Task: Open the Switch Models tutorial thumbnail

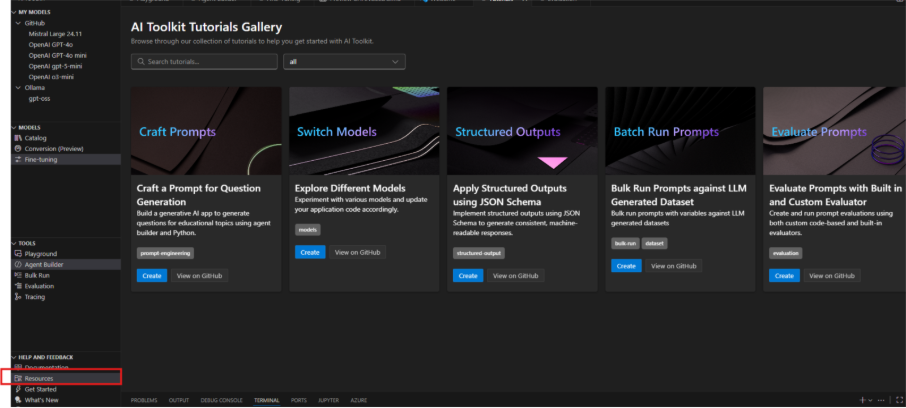Action: pos(364,131)
